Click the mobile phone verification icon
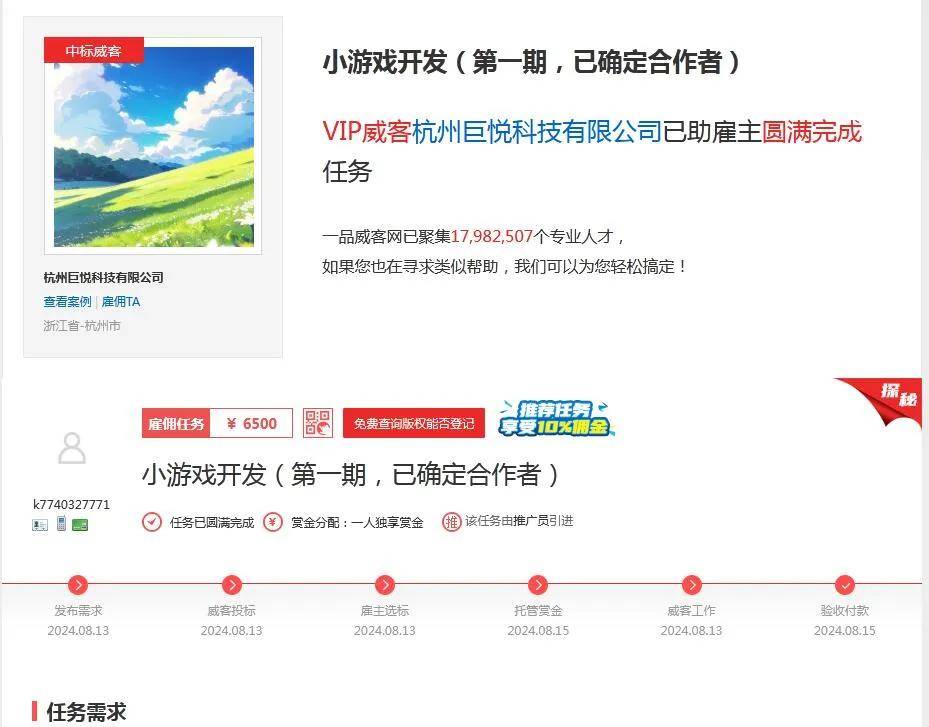The image size is (929, 727). [x=61, y=524]
